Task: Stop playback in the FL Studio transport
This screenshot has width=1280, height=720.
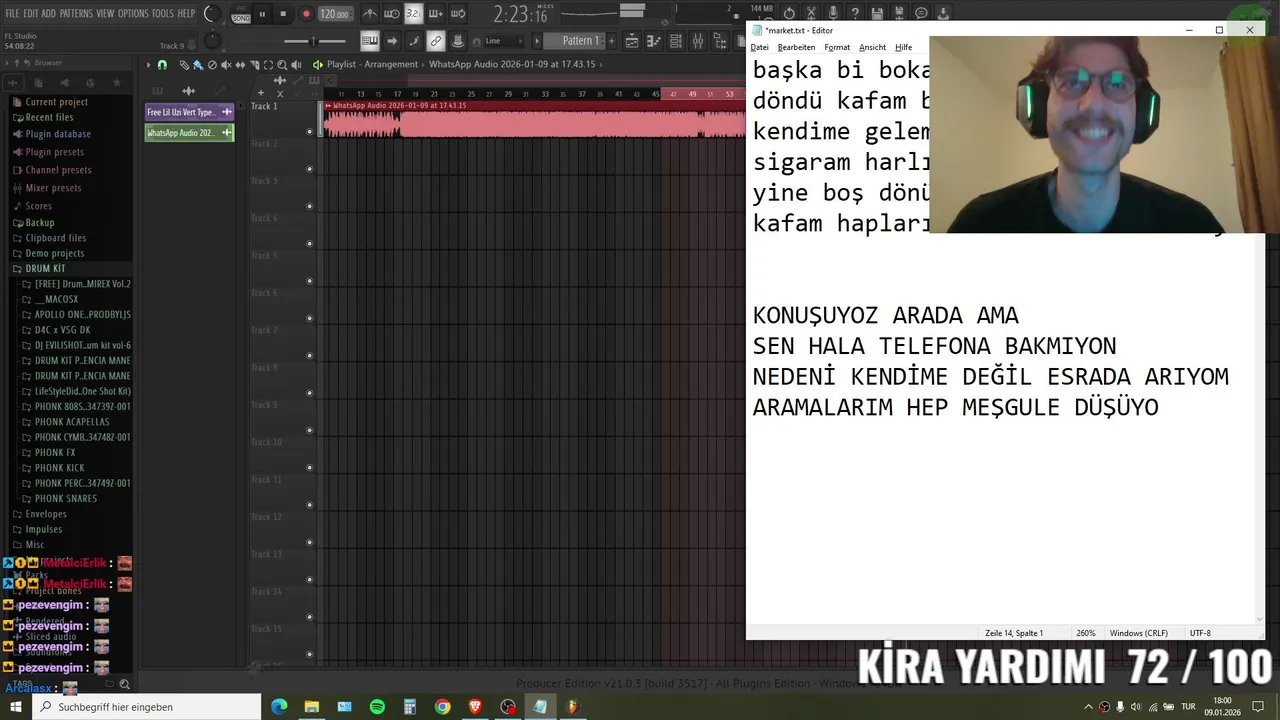Action: pyautogui.click(x=283, y=14)
